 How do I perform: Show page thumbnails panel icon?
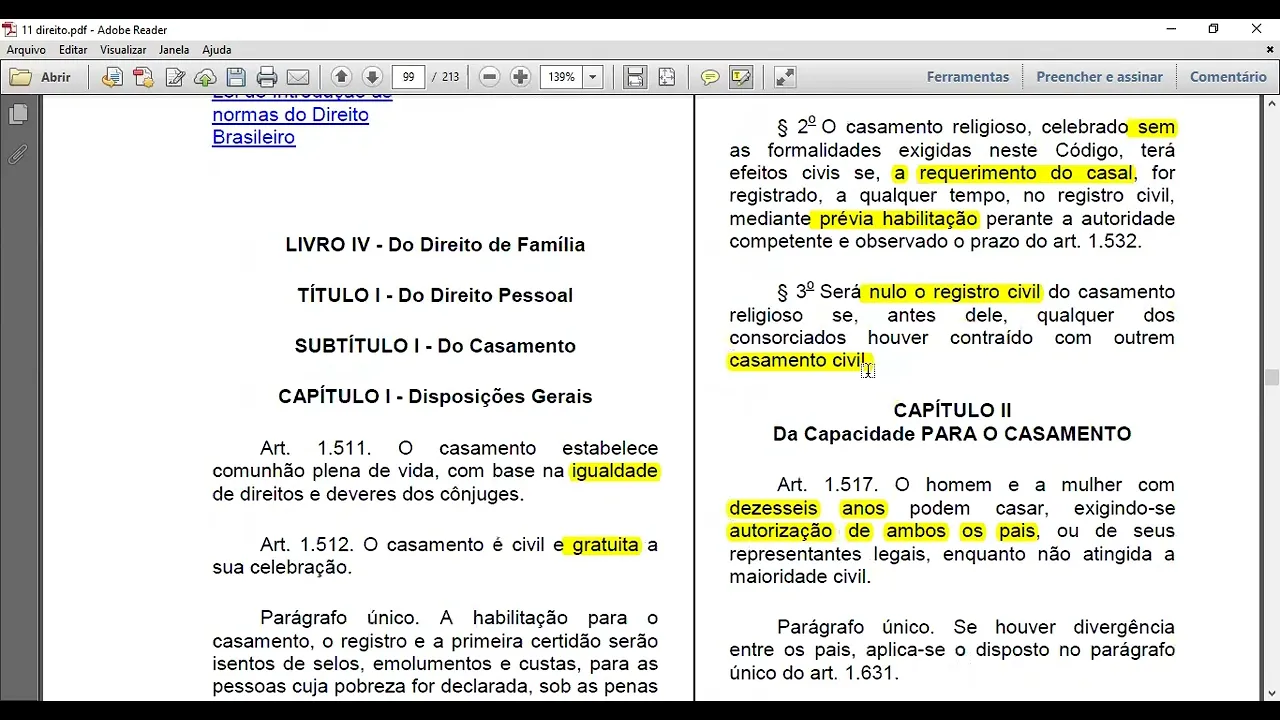tap(18, 115)
